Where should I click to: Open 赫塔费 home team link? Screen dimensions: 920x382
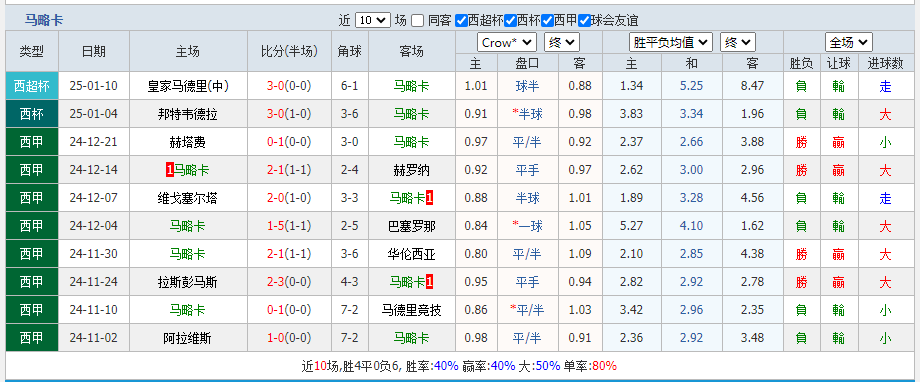coord(188,142)
